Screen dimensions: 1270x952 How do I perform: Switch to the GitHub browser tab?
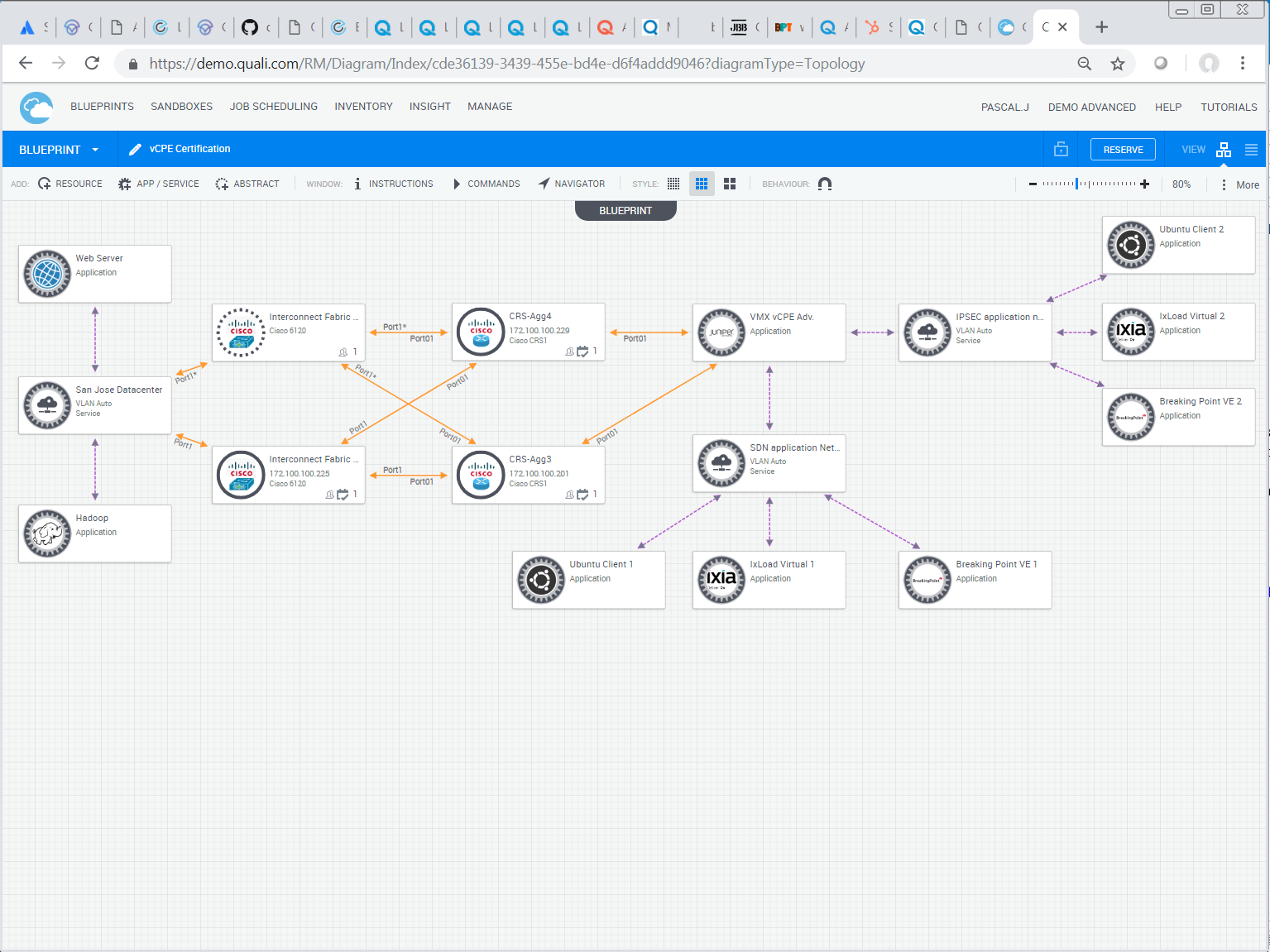click(256, 27)
